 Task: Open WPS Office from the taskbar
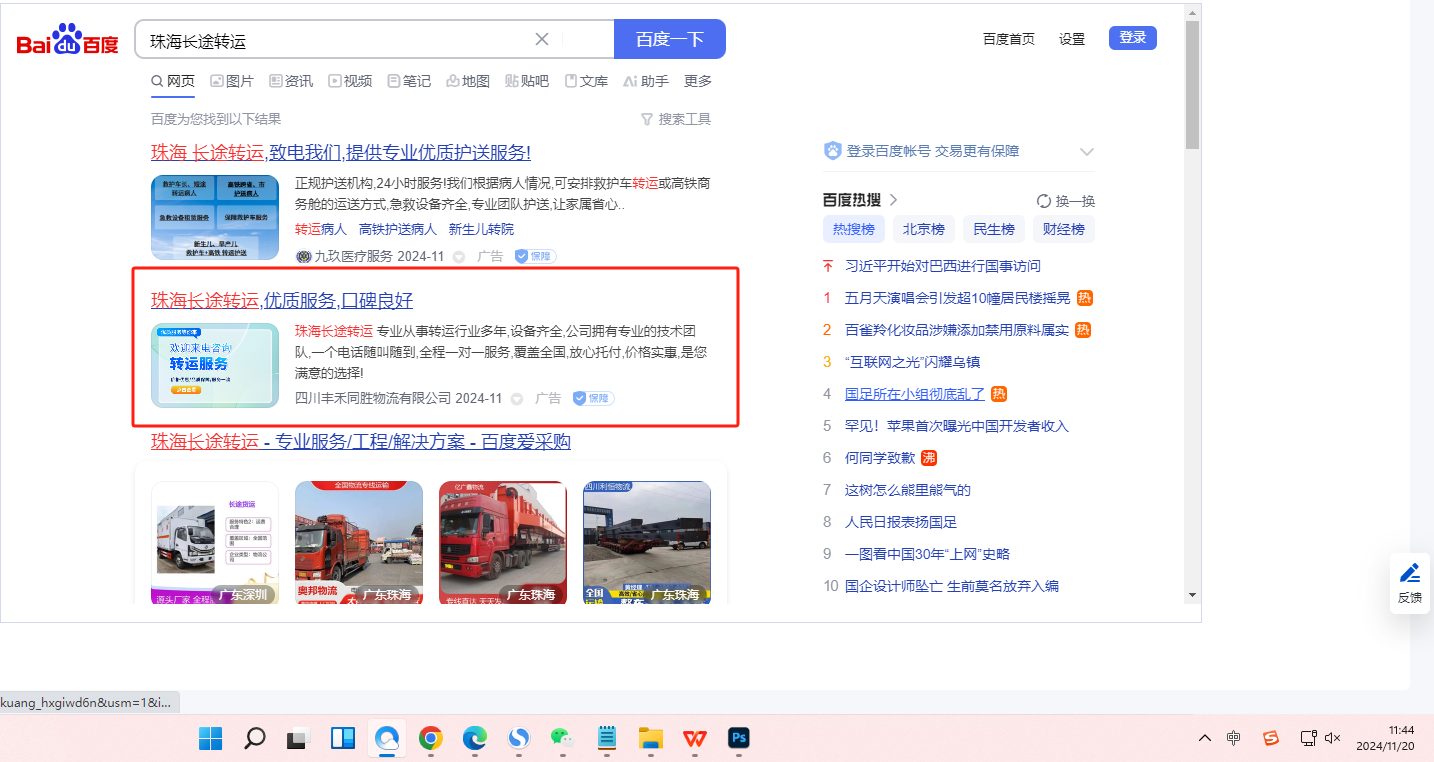(x=695, y=738)
